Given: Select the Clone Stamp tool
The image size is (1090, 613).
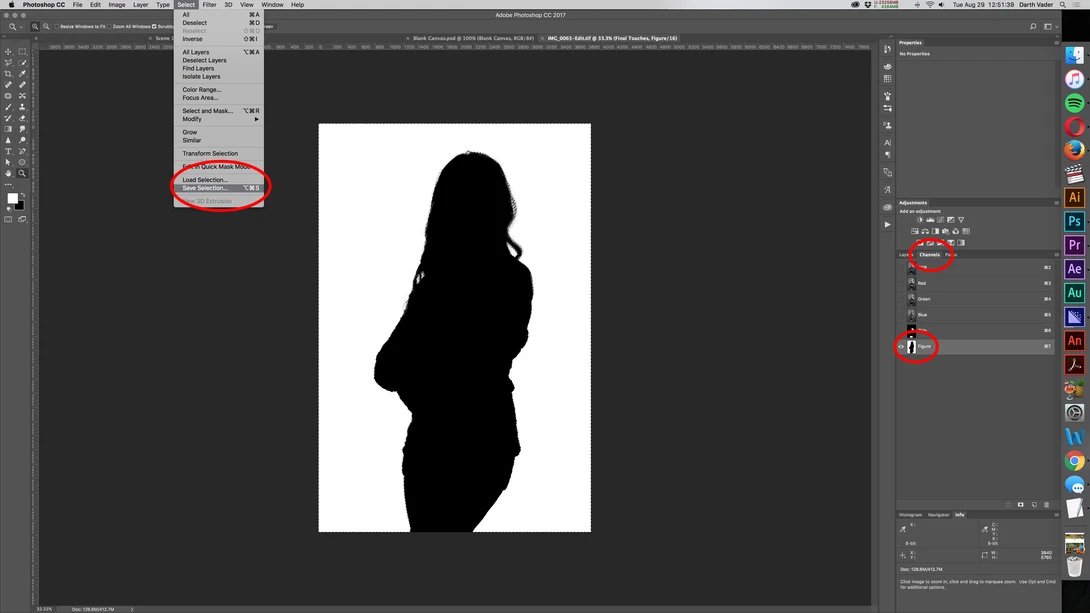Looking at the screenshot, I should [22, 107].
